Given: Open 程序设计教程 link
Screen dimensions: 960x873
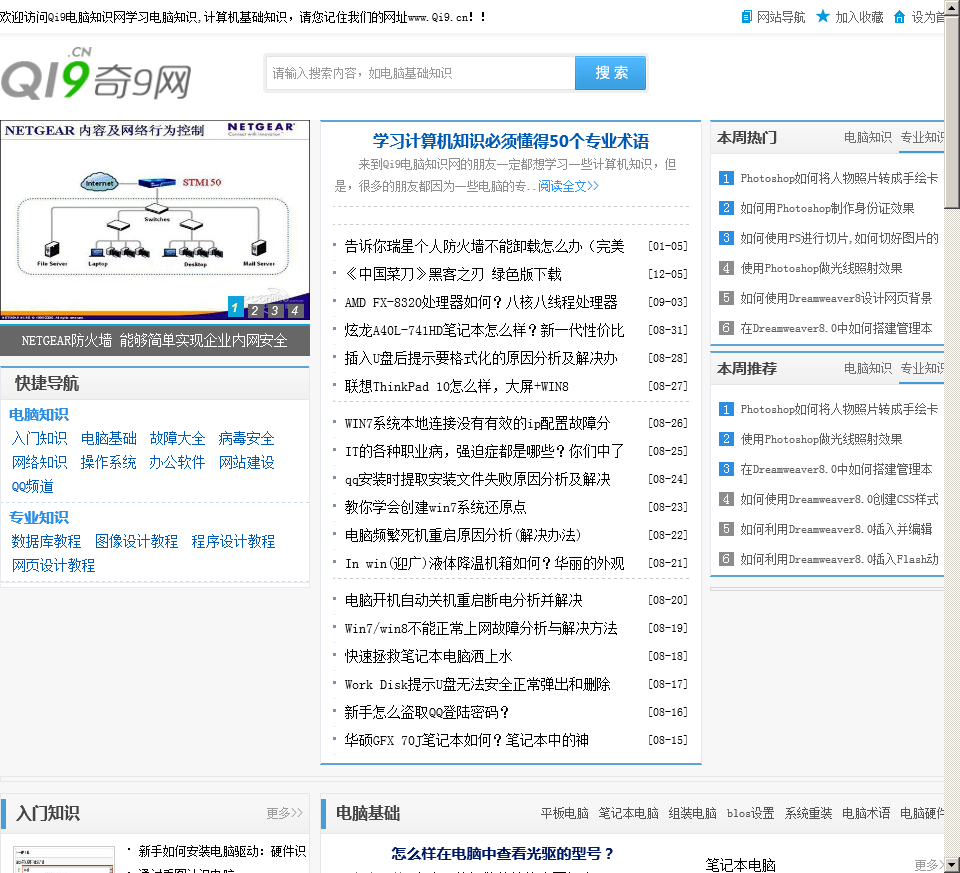Looking at the screenshot, I should tap(233, 541).
